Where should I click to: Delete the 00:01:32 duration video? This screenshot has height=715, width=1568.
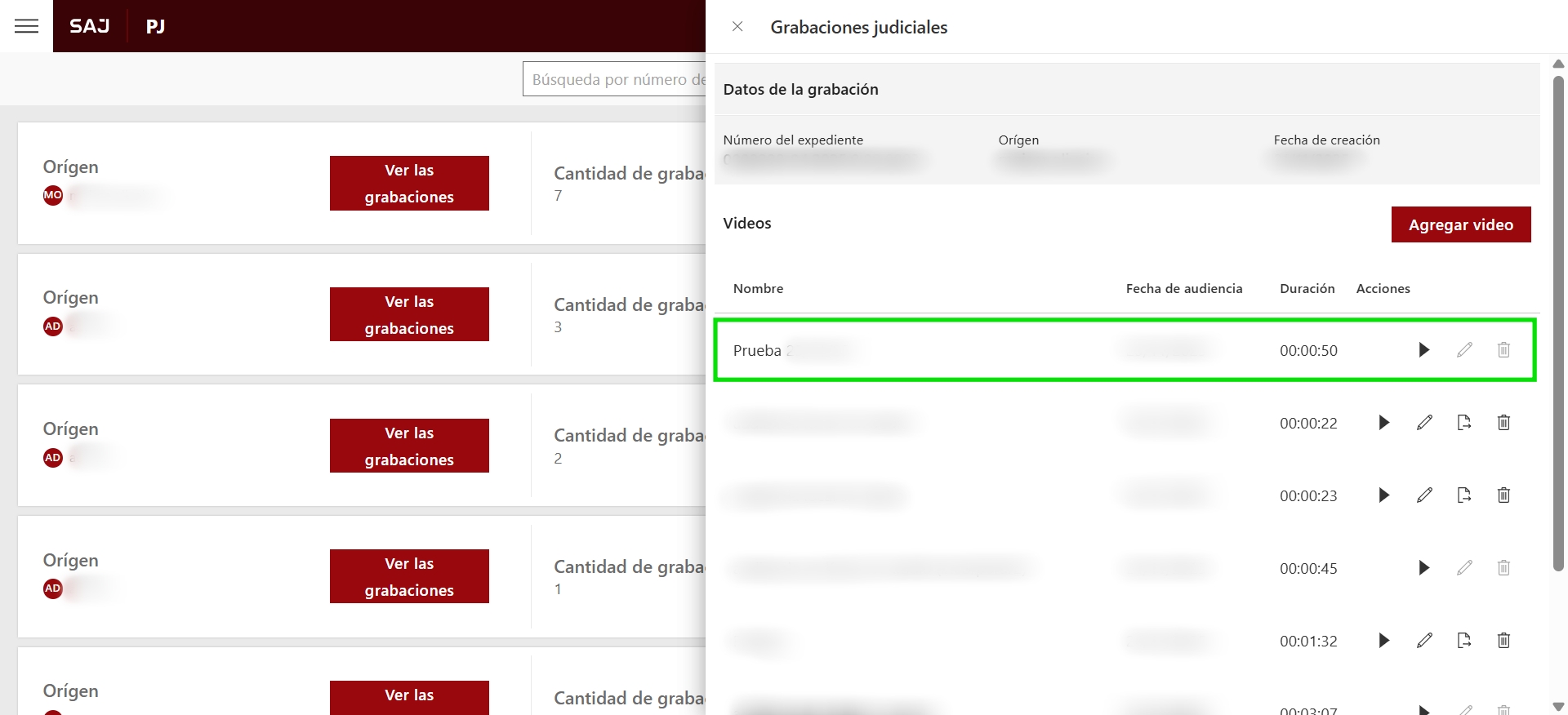click(x=1503, y=641)
